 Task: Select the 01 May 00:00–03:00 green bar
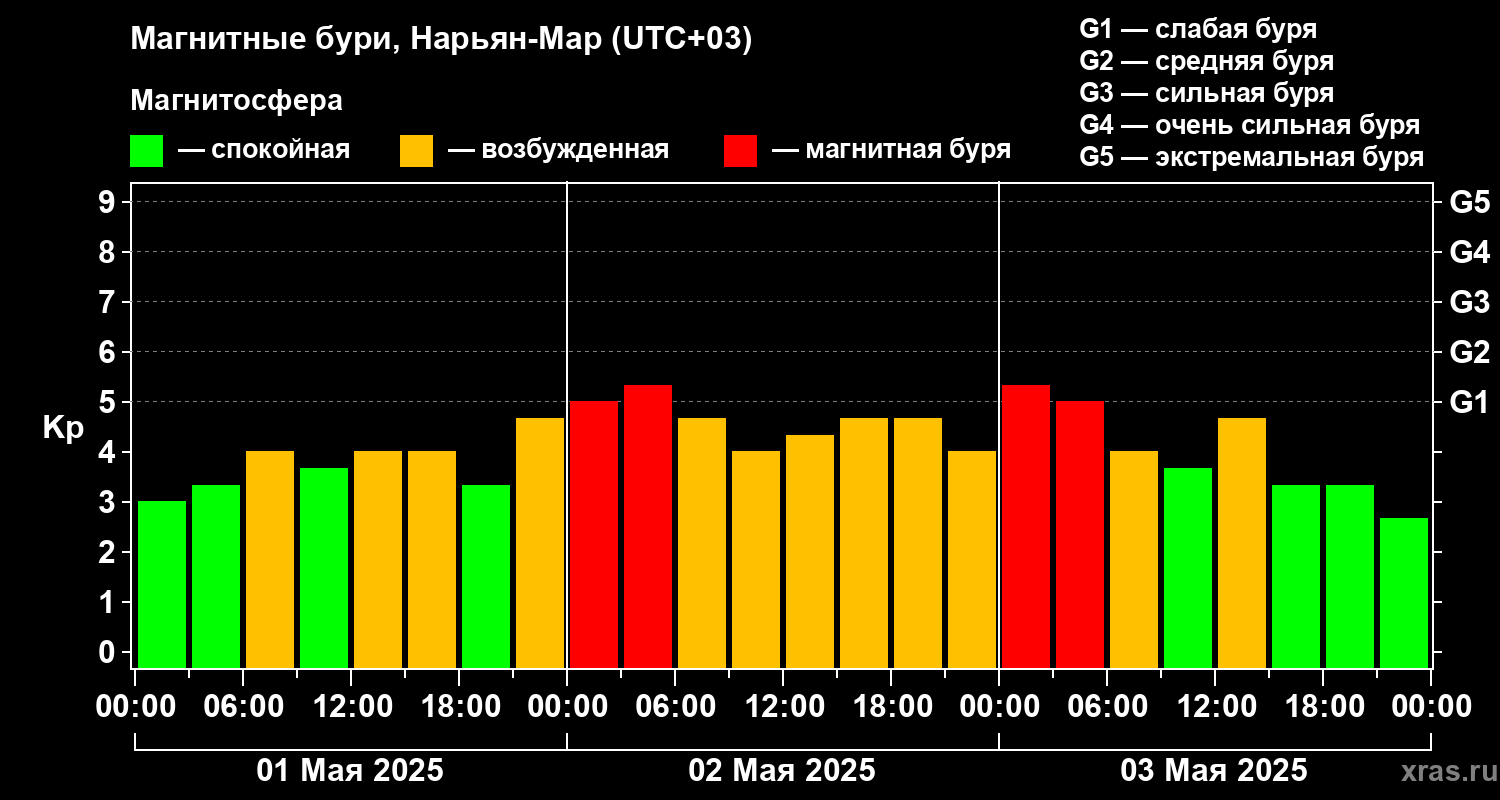[x=162, y=584]
